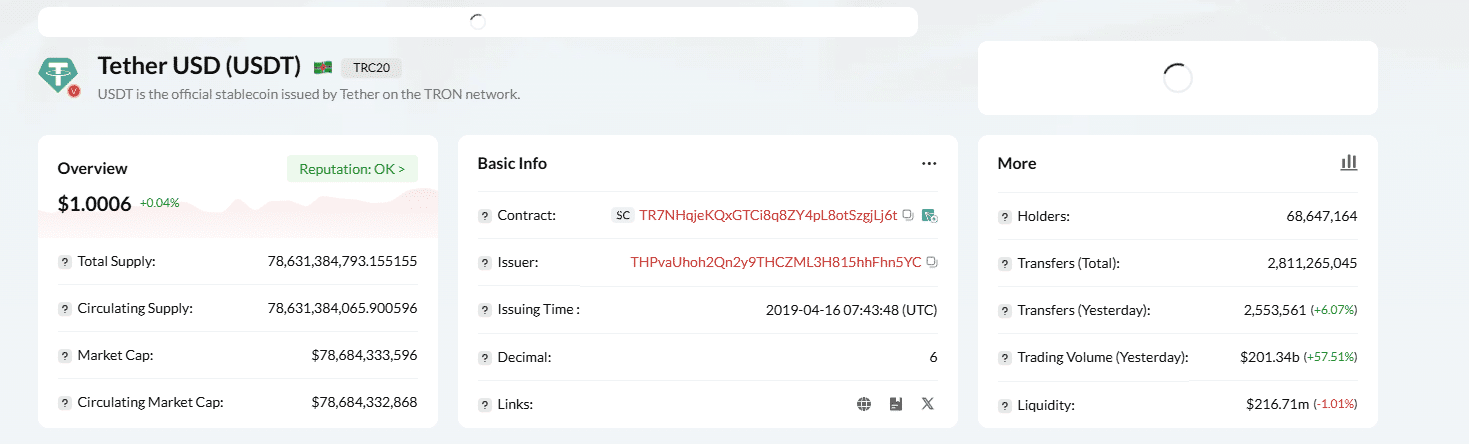This screenshot has height=444, width=1469.
Task: Click the help icon beside Market Cap
Action: coord(65,356)
